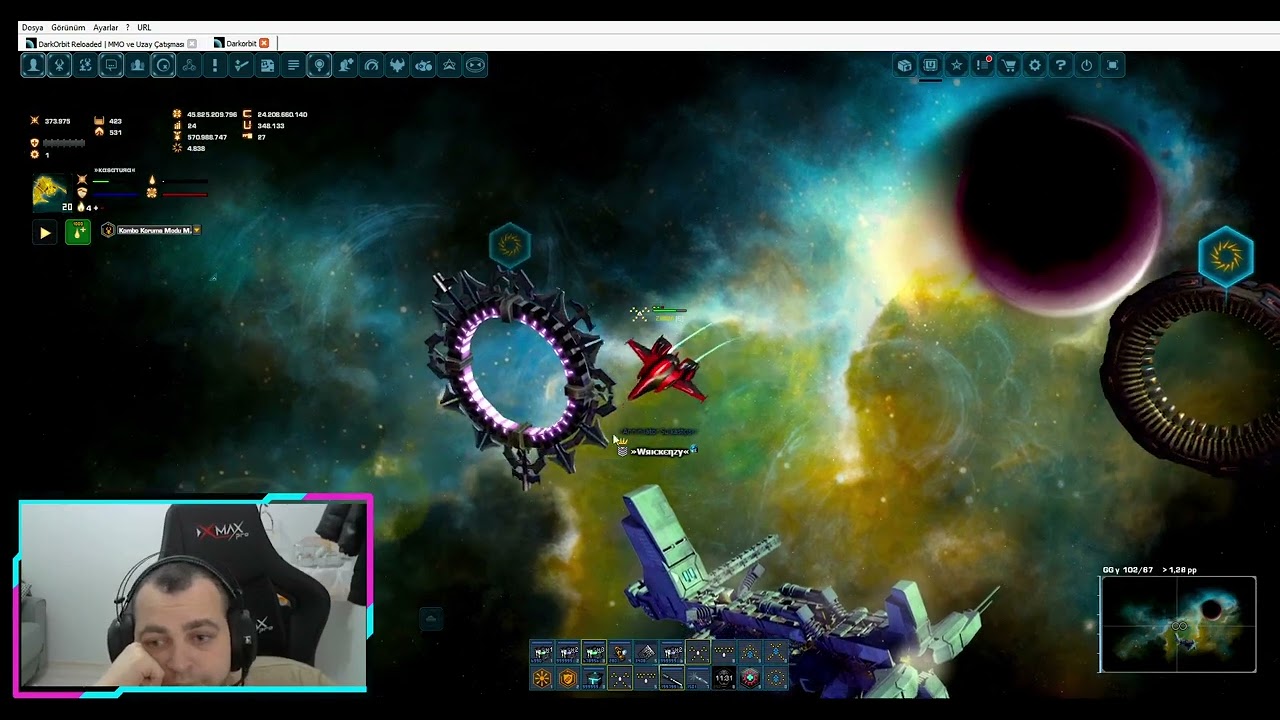Select sparkle rocket in bottom-row slot 7

(x=698, y=678)
